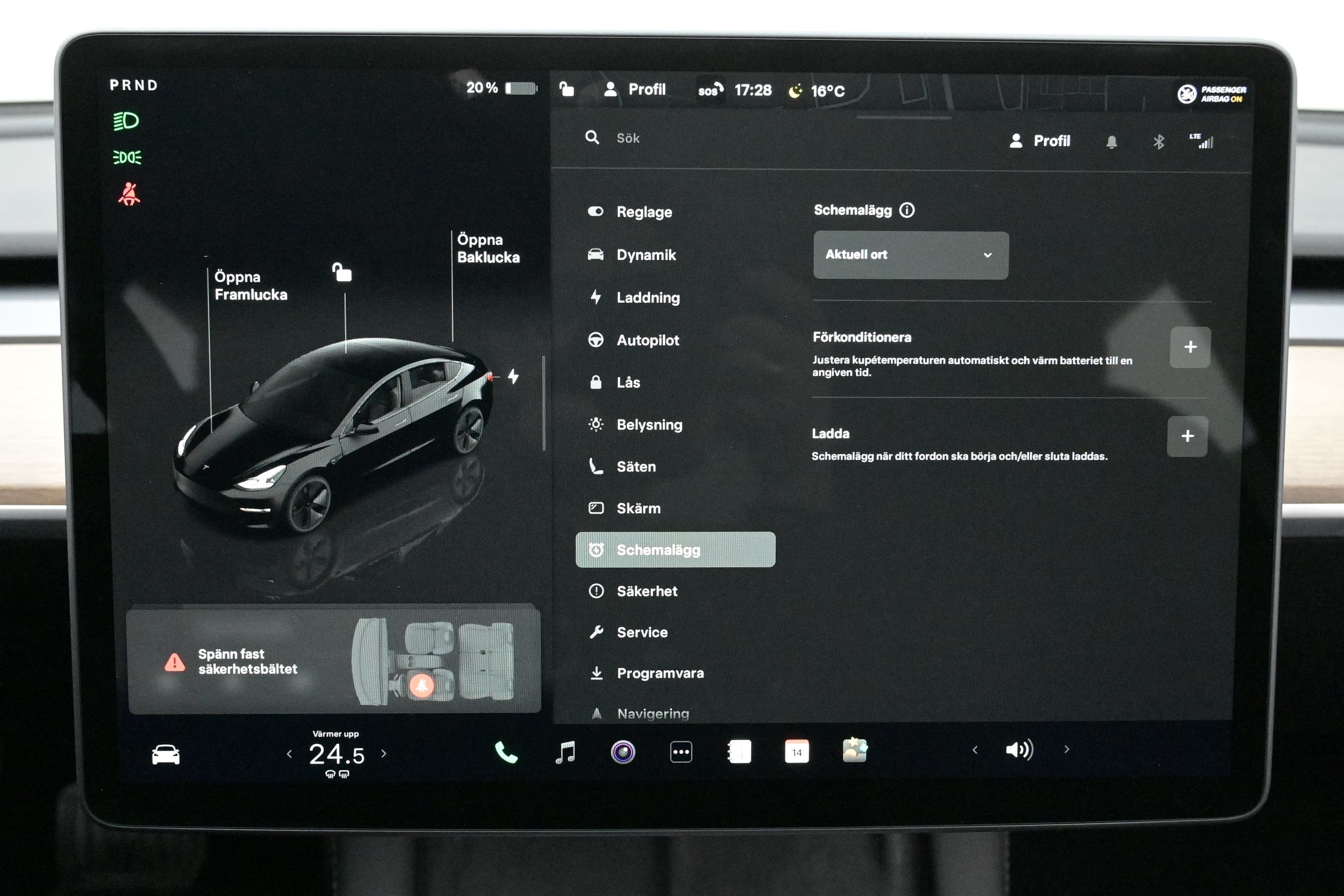This screenshot has height=896, width=1344.
Task: Tap the speaker volume control
Action: tap(1019, 750)
